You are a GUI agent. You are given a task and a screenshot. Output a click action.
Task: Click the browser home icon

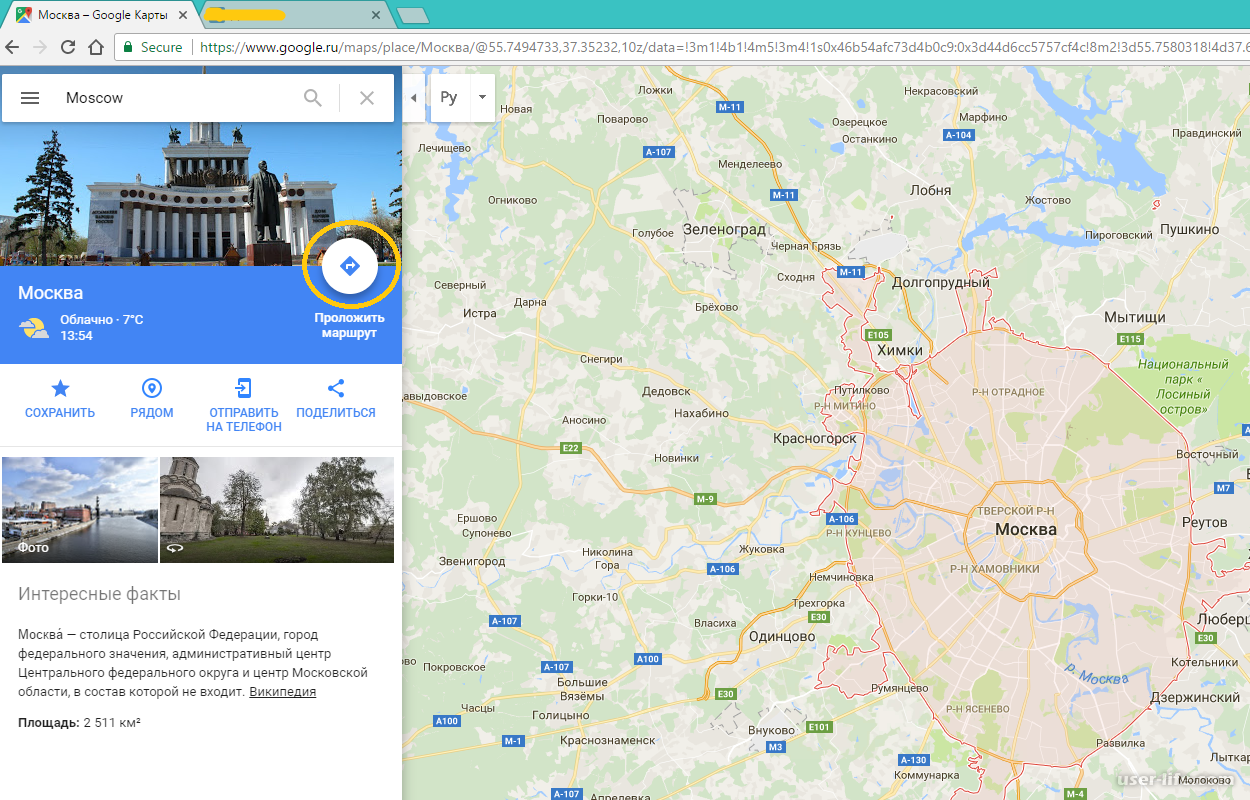[x=96, y=47]
